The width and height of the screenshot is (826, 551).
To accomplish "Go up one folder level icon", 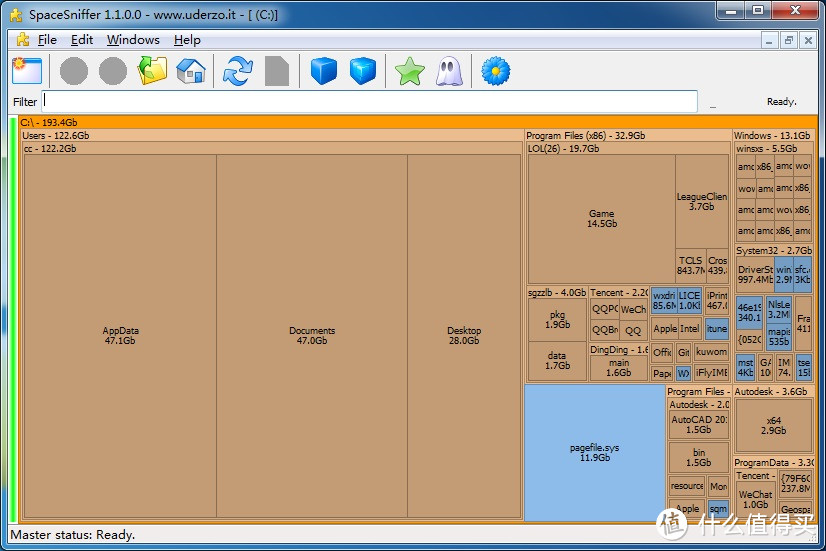I will tap(152, 71).
